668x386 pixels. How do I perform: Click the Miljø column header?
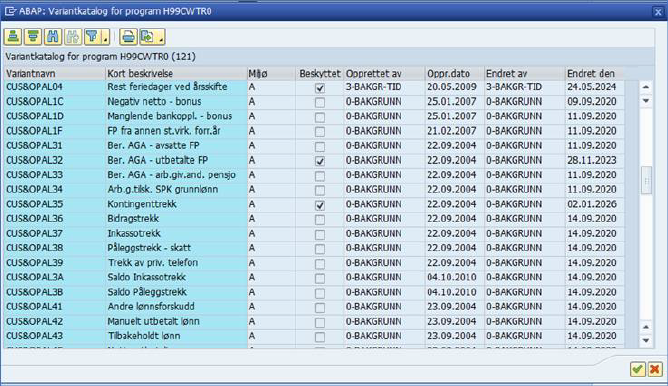pos(271,73)
